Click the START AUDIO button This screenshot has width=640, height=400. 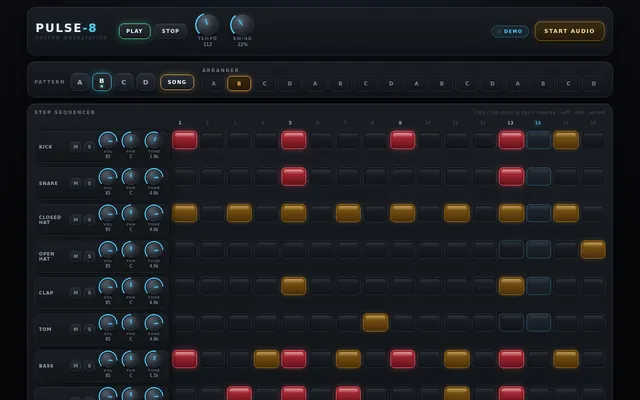(569, 31)
